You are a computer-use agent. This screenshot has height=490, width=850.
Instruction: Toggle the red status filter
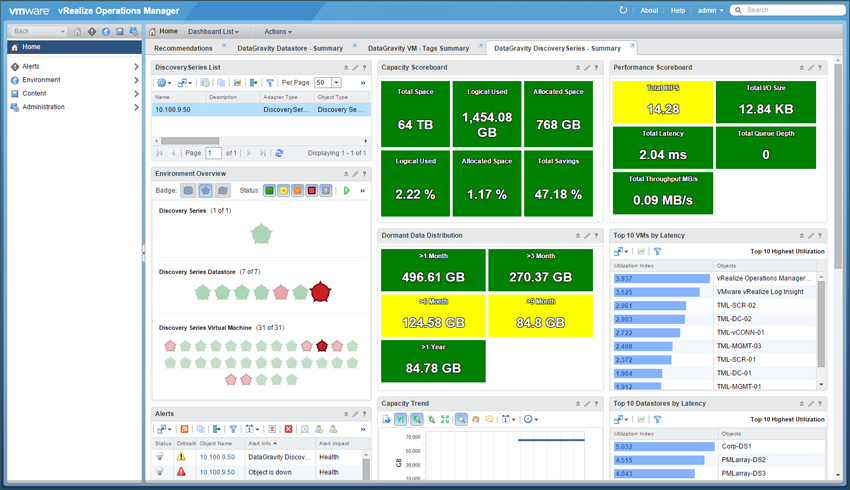[x=312, y=190]
